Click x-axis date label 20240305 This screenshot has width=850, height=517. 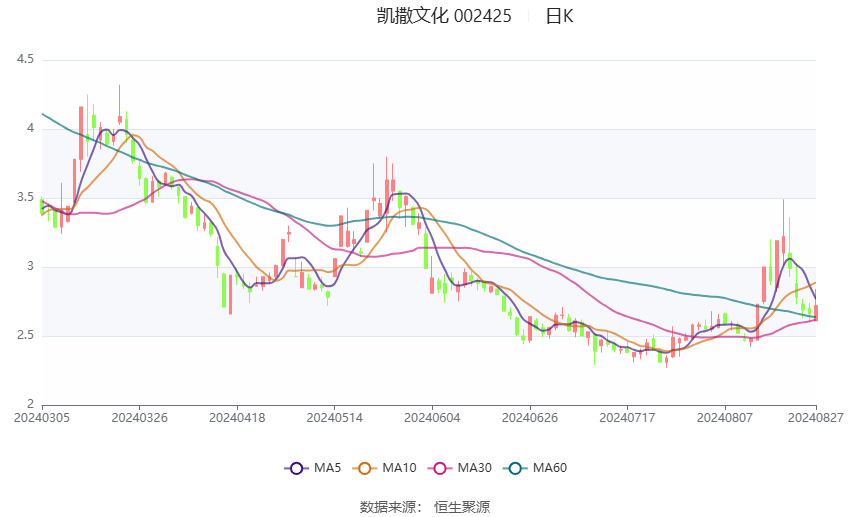[x=42, y=418]
